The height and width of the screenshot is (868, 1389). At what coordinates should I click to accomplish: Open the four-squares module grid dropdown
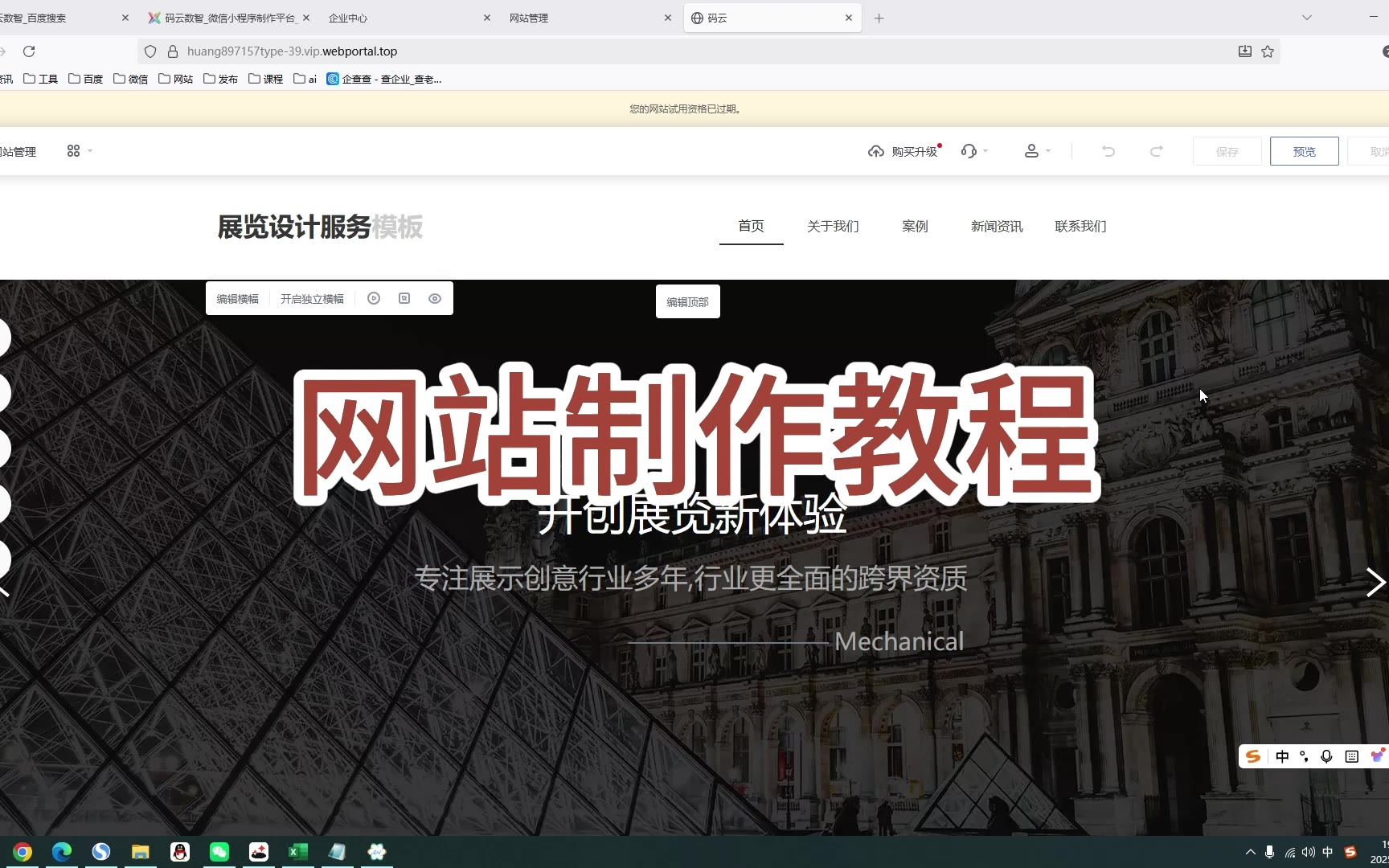pyautogui.click(x=79, y=151)
